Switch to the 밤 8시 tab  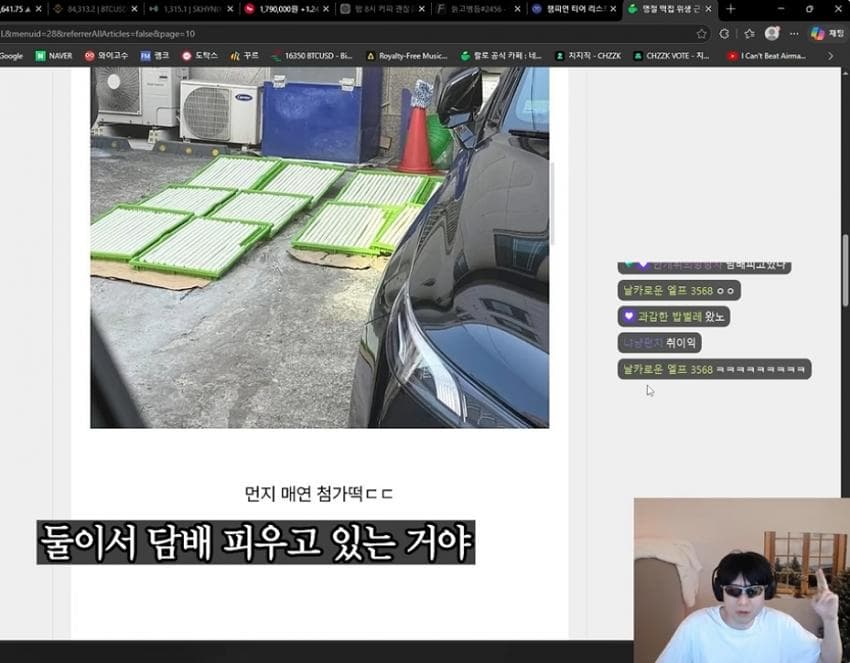pyautogui.click(x=381, y=9)
